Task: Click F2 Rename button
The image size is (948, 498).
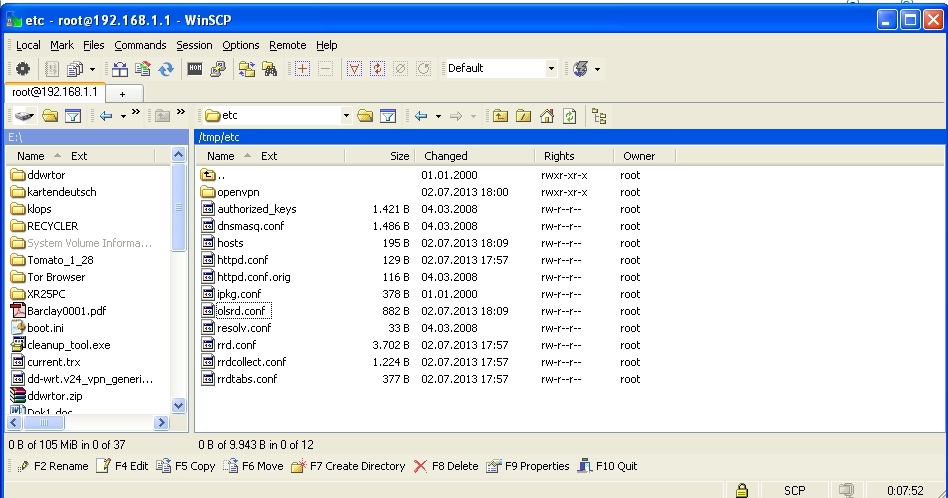Action: click(x=53, y=466)
